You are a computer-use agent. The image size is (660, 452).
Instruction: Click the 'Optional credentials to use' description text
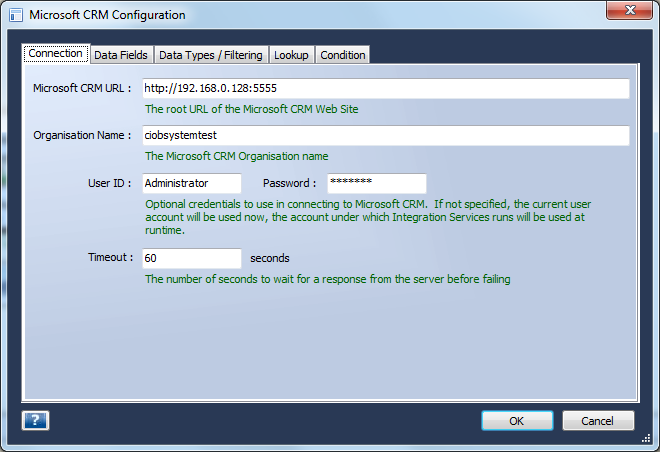coord(368,217)
